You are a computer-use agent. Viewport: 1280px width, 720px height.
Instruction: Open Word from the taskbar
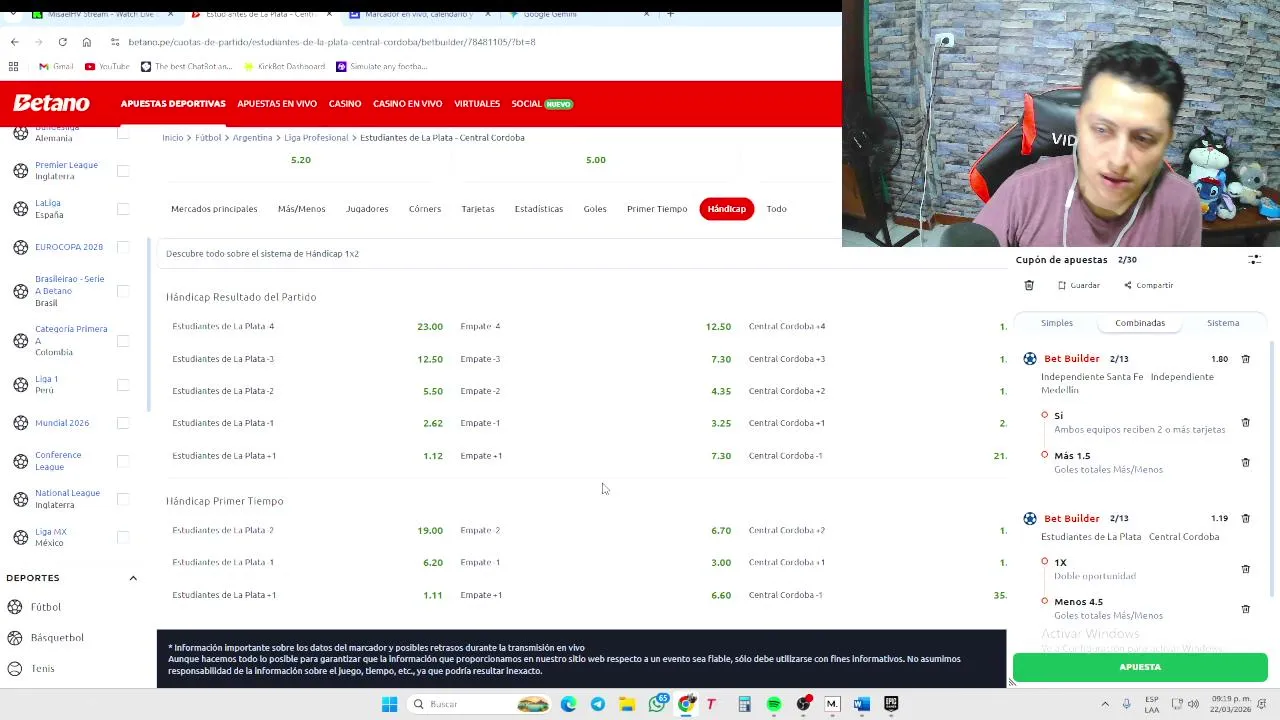(862, 704)
